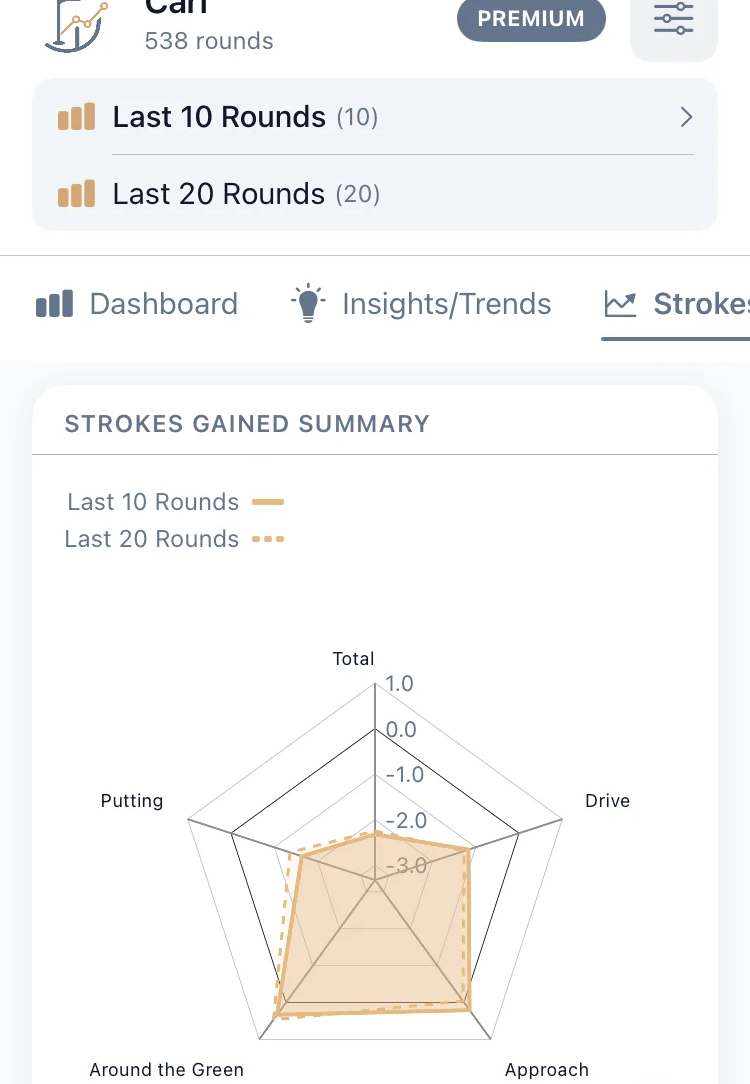The width and height of the screenshot is (750, 1084).
Task: Click the dotted legend line swatch
Action: click(x=267, y=539)
